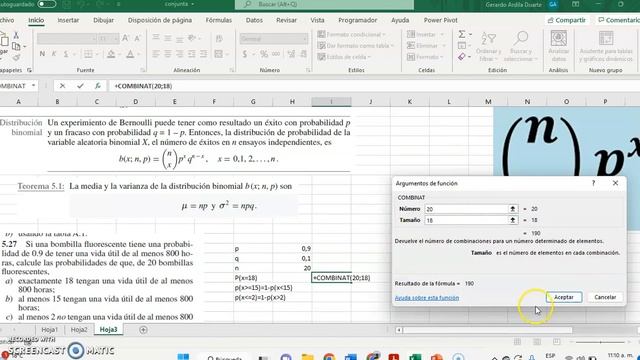
Task: Align text left in Alineación group
Action: click(156, 54)
